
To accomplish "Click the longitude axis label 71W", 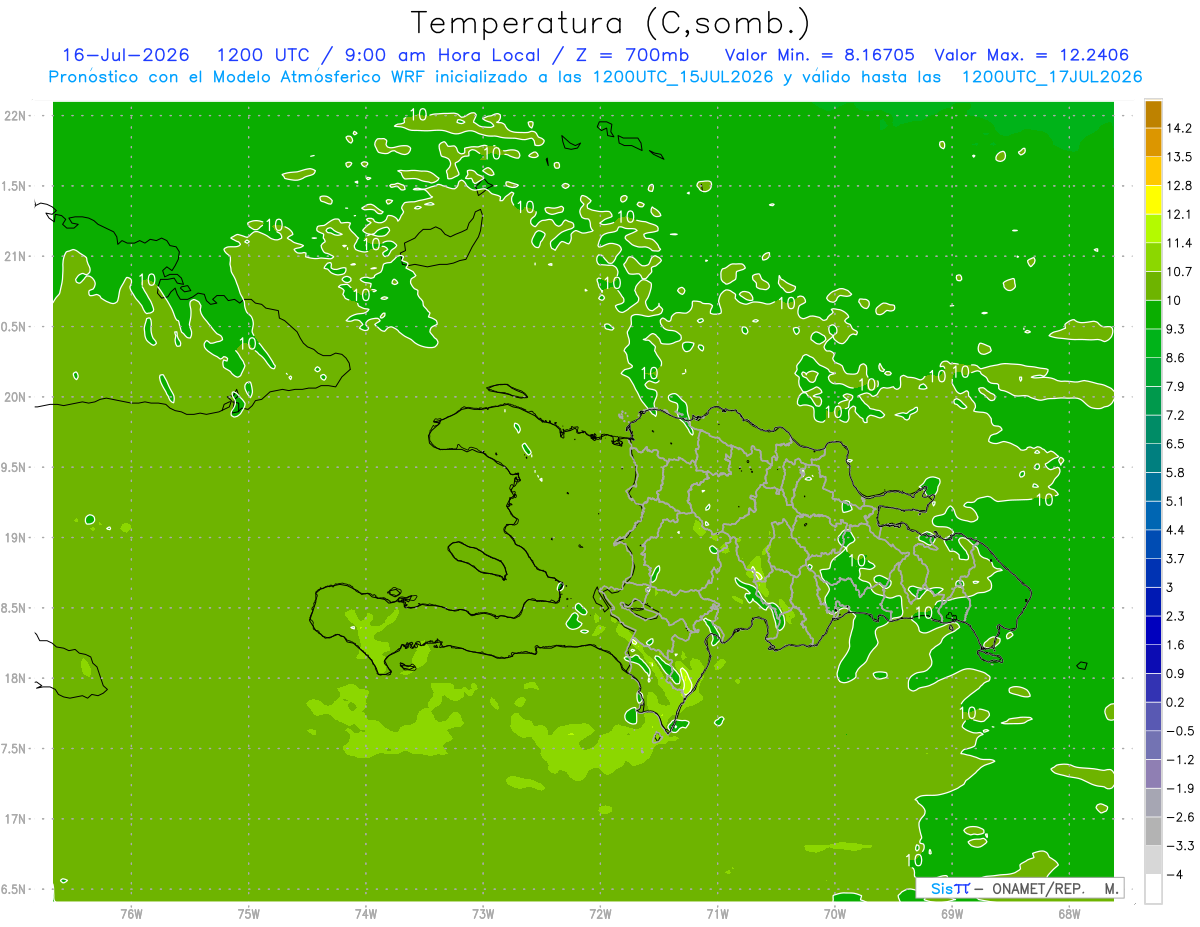I will click(x=717, y=913).
